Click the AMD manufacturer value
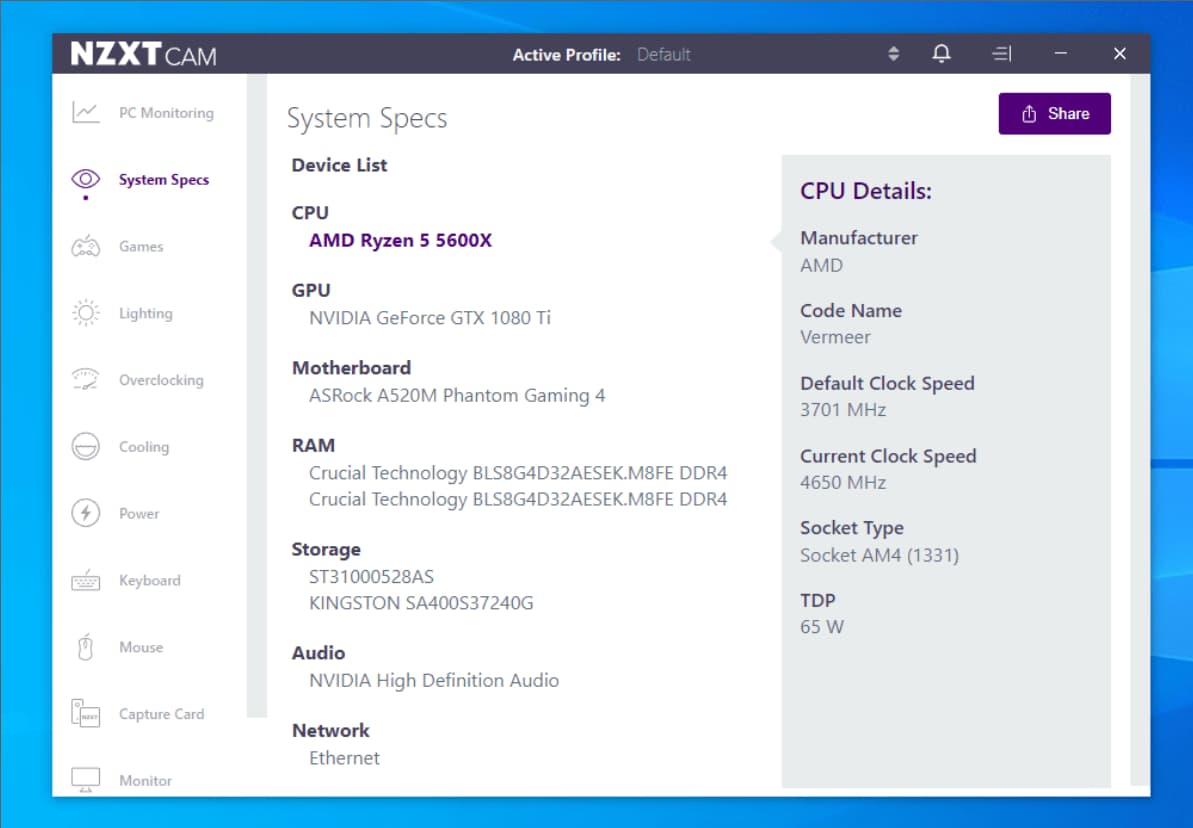Screen dimensions: 1193x828 822,266
